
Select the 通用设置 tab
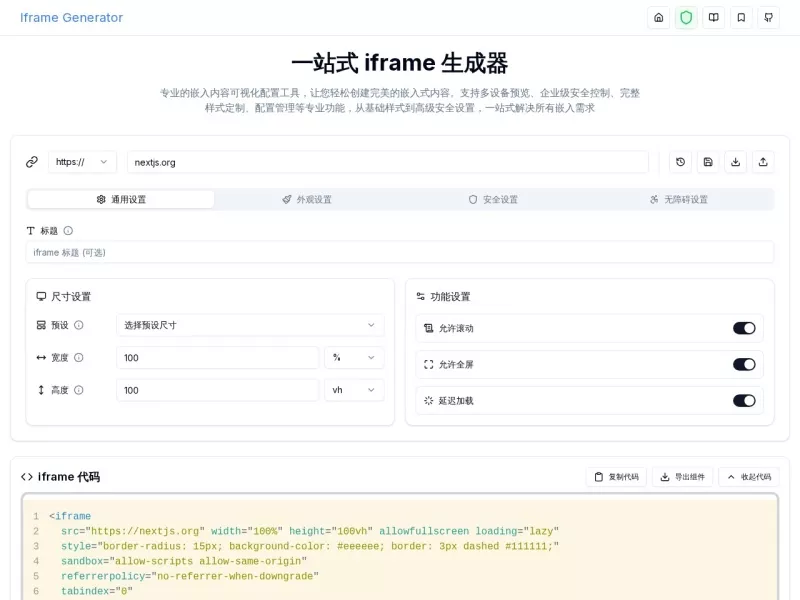[x=121, y=199]
